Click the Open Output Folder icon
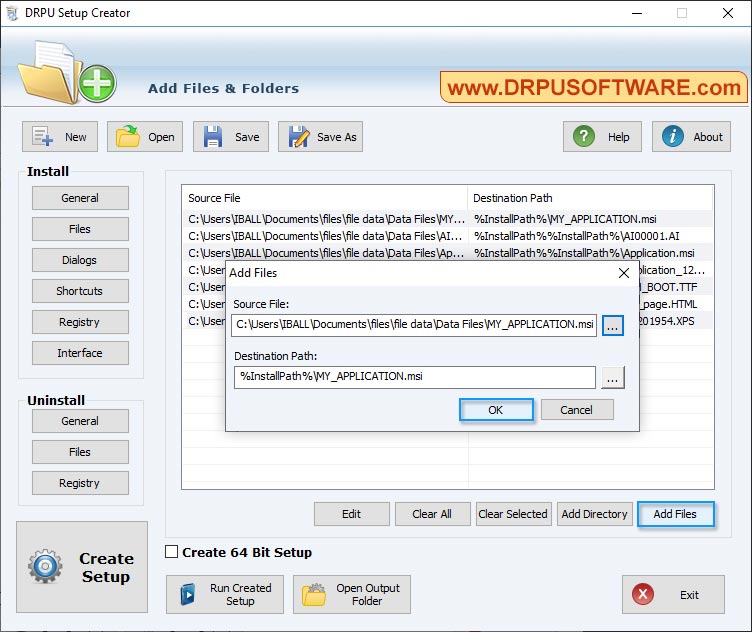 [314, 595]
